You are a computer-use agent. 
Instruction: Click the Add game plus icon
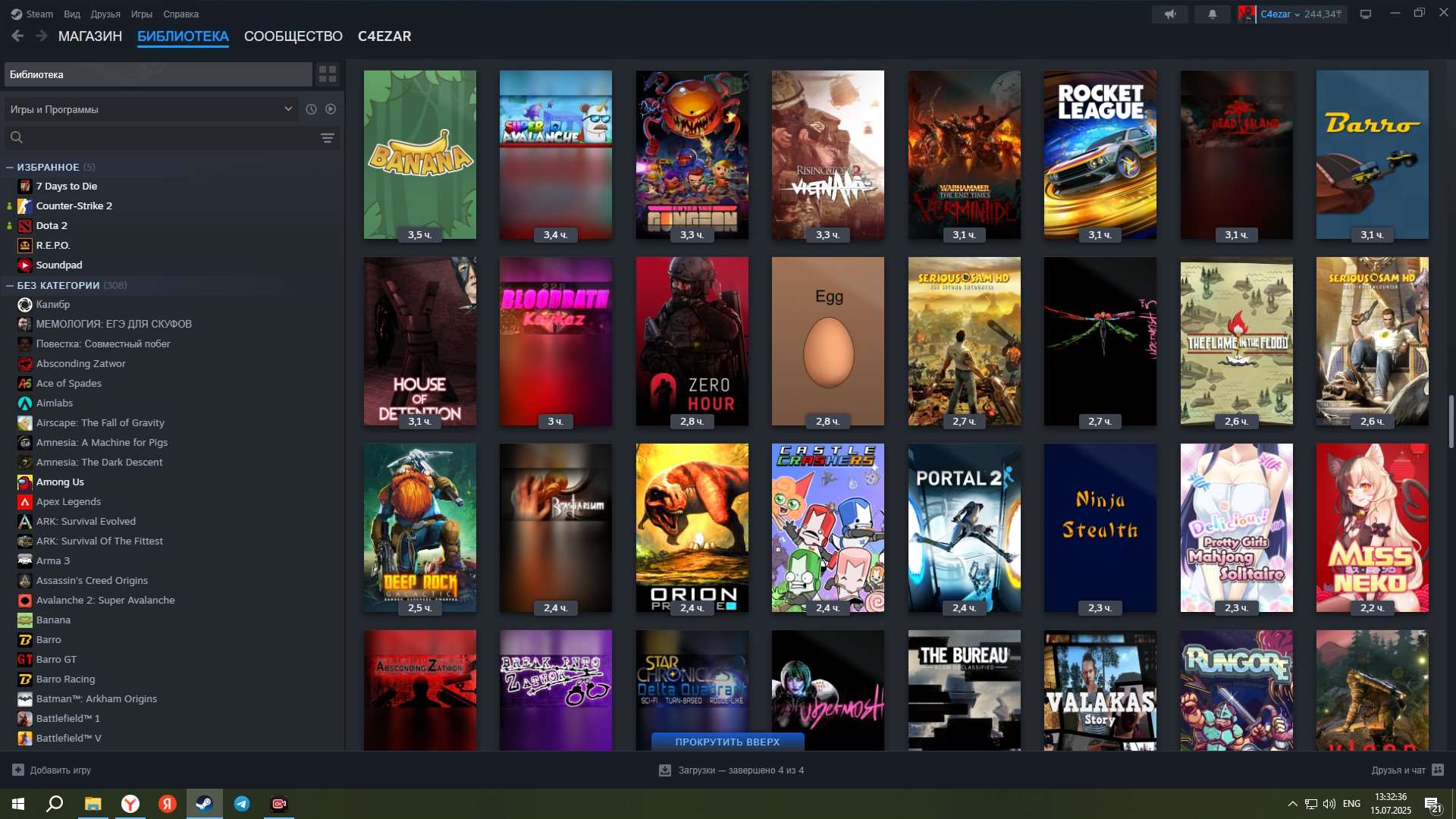click(x=18, y=770)
